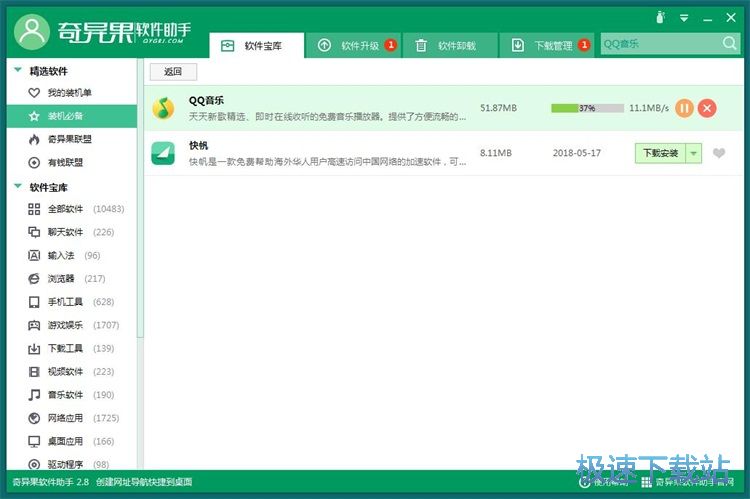Open the user avatar profile

pos(34,31)
